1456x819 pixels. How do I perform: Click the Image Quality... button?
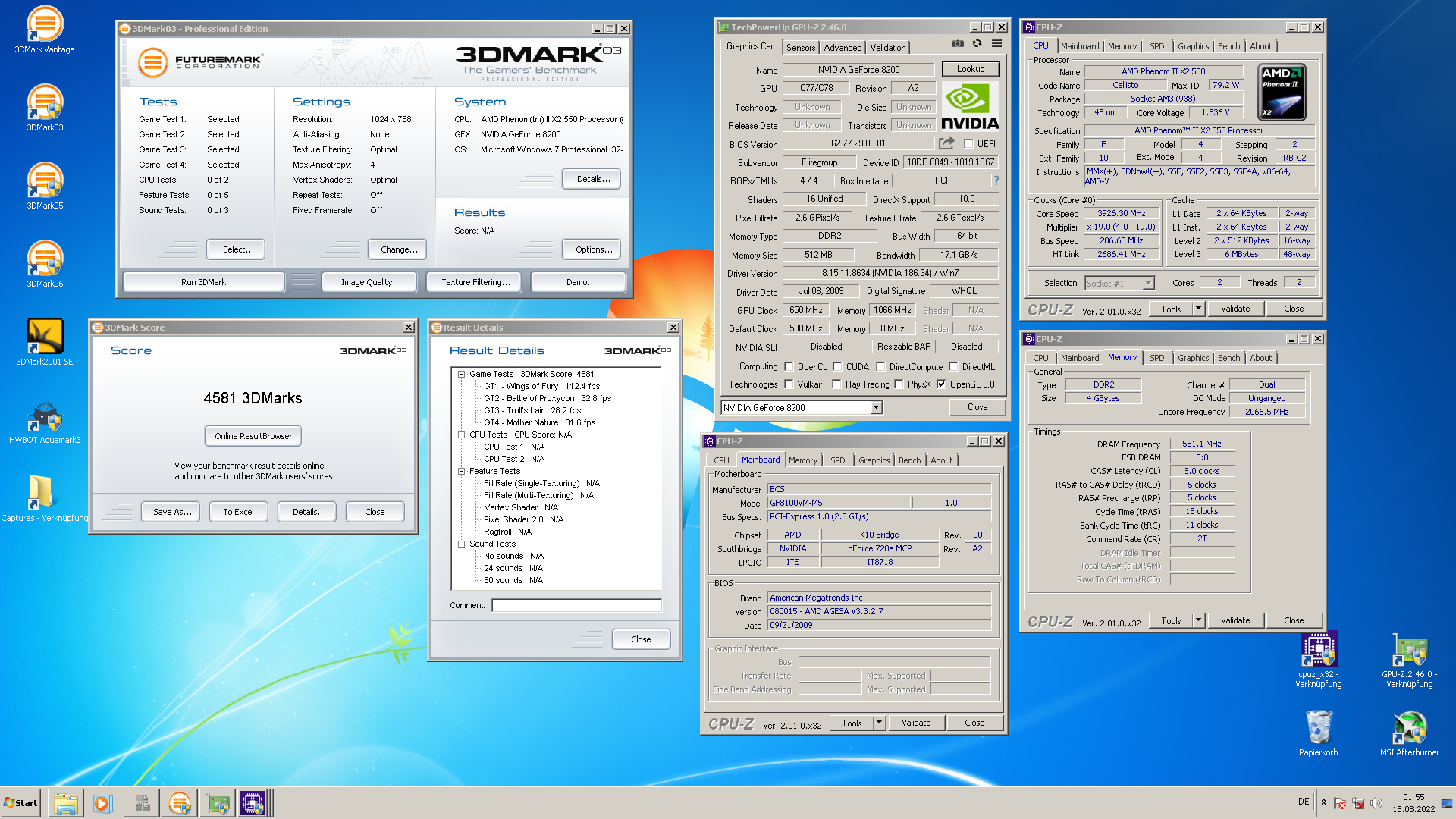tap(371, 282)
